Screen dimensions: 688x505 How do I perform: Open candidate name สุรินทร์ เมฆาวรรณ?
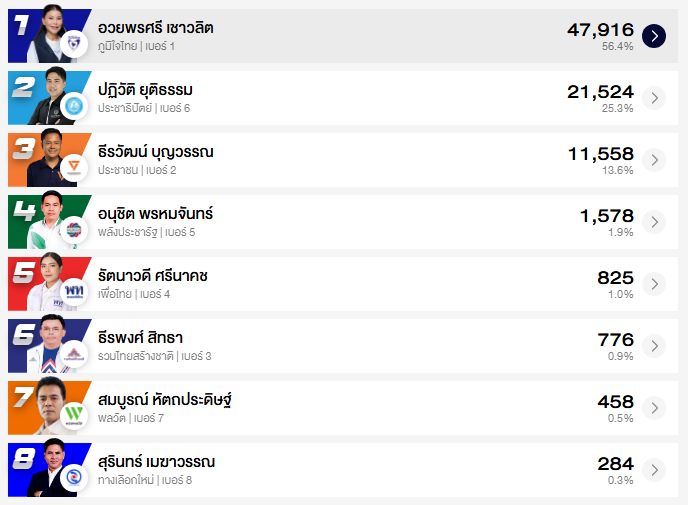pos(156,462)
